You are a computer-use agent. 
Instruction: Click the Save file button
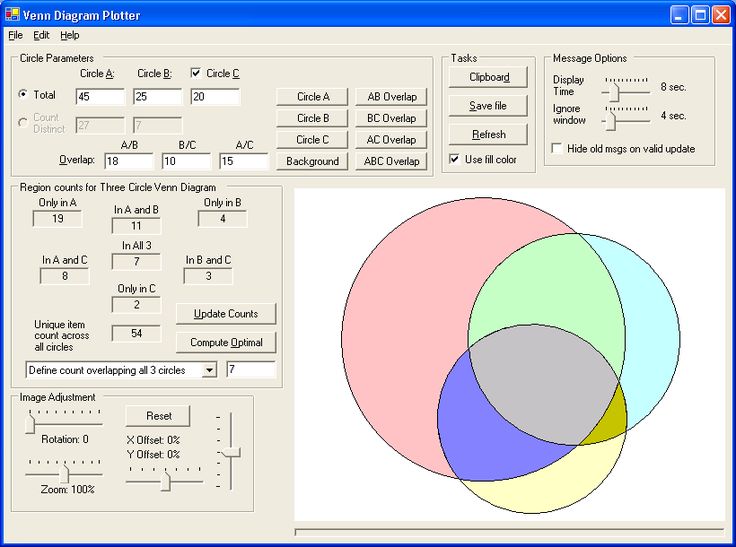[489, 106]
